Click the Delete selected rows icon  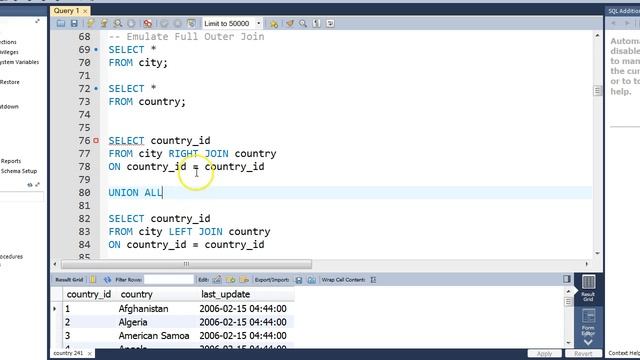(x=244, y=280)
